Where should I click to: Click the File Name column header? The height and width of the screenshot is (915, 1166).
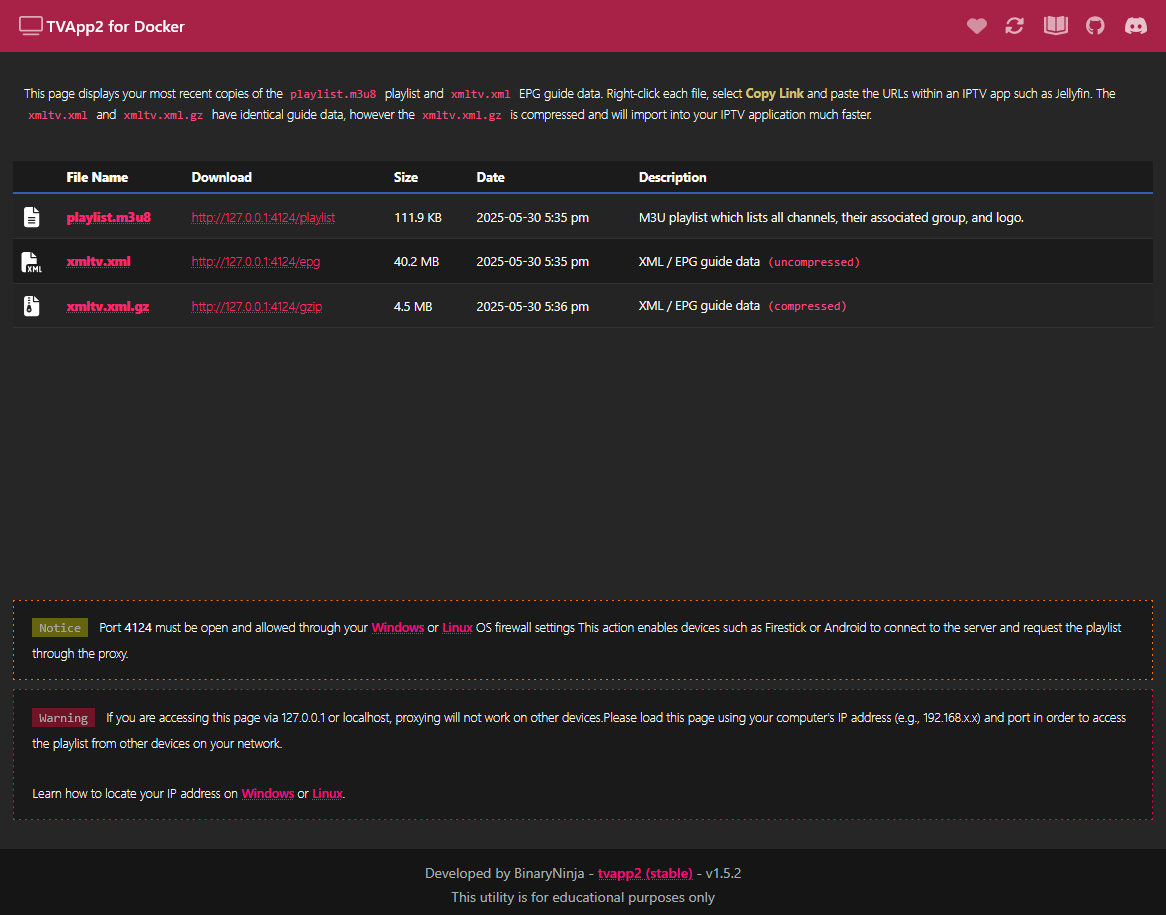[x=97, y=177]
